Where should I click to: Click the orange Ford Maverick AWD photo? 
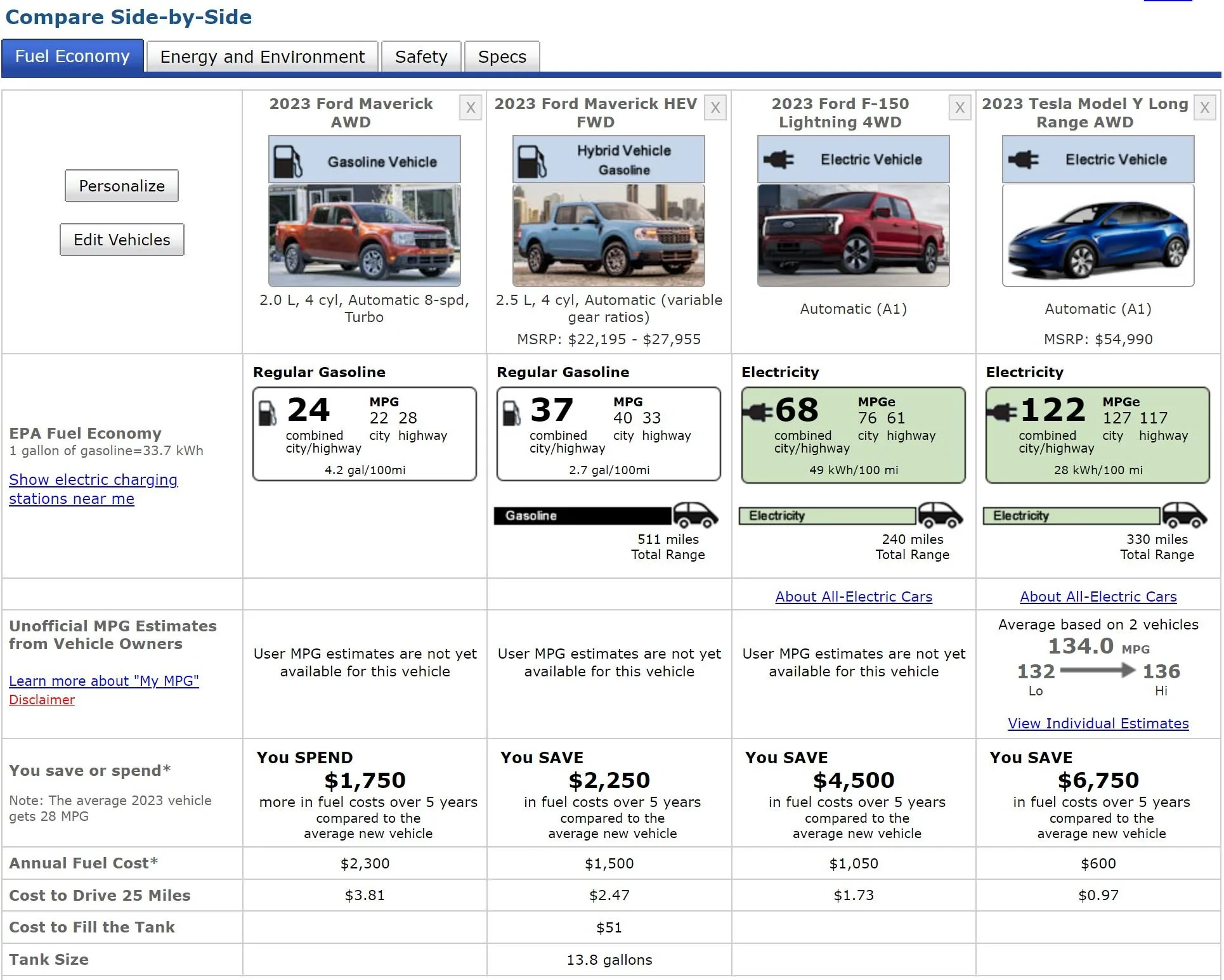[365, 236]
